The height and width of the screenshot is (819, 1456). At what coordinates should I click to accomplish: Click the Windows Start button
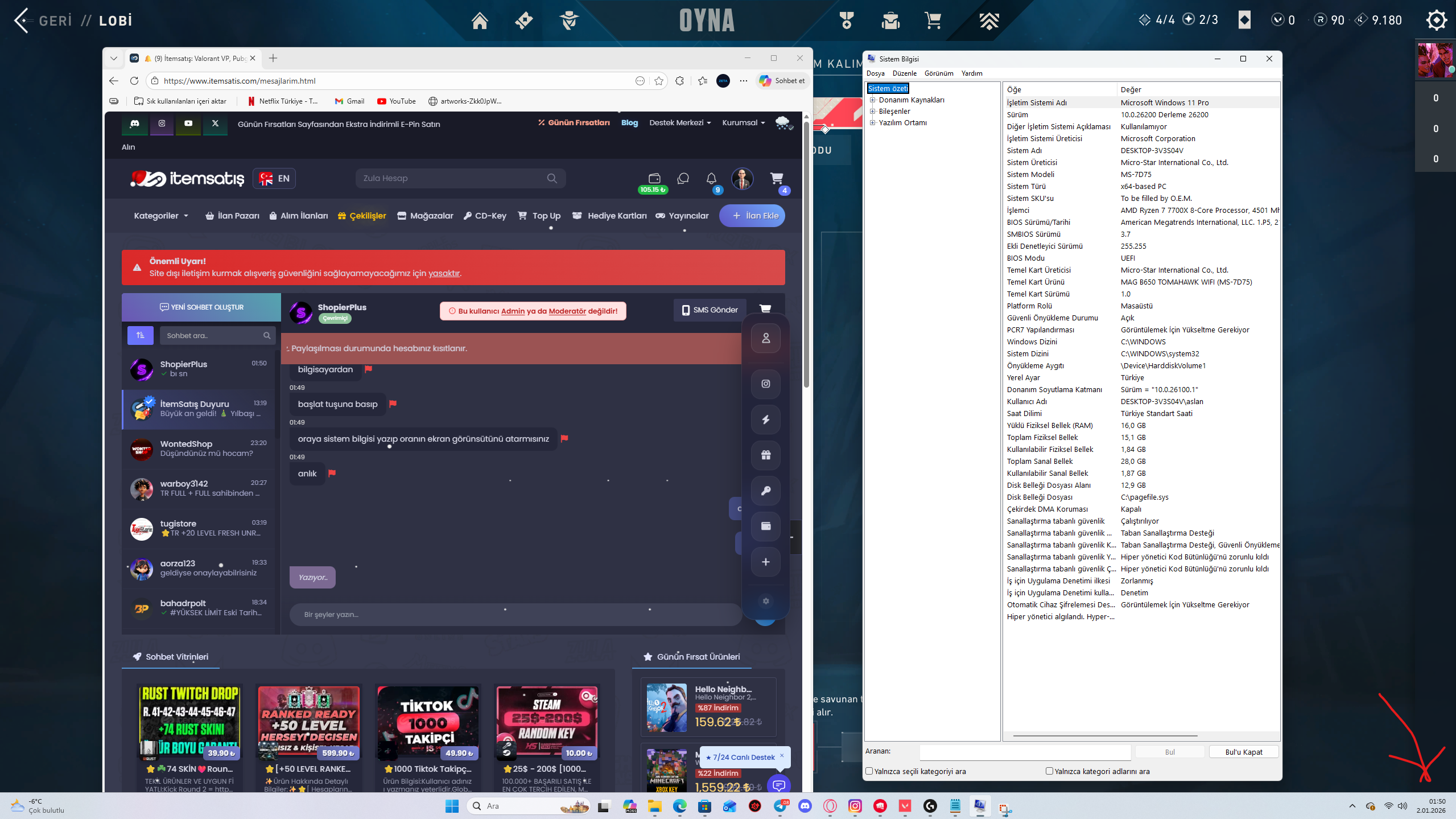452,806
